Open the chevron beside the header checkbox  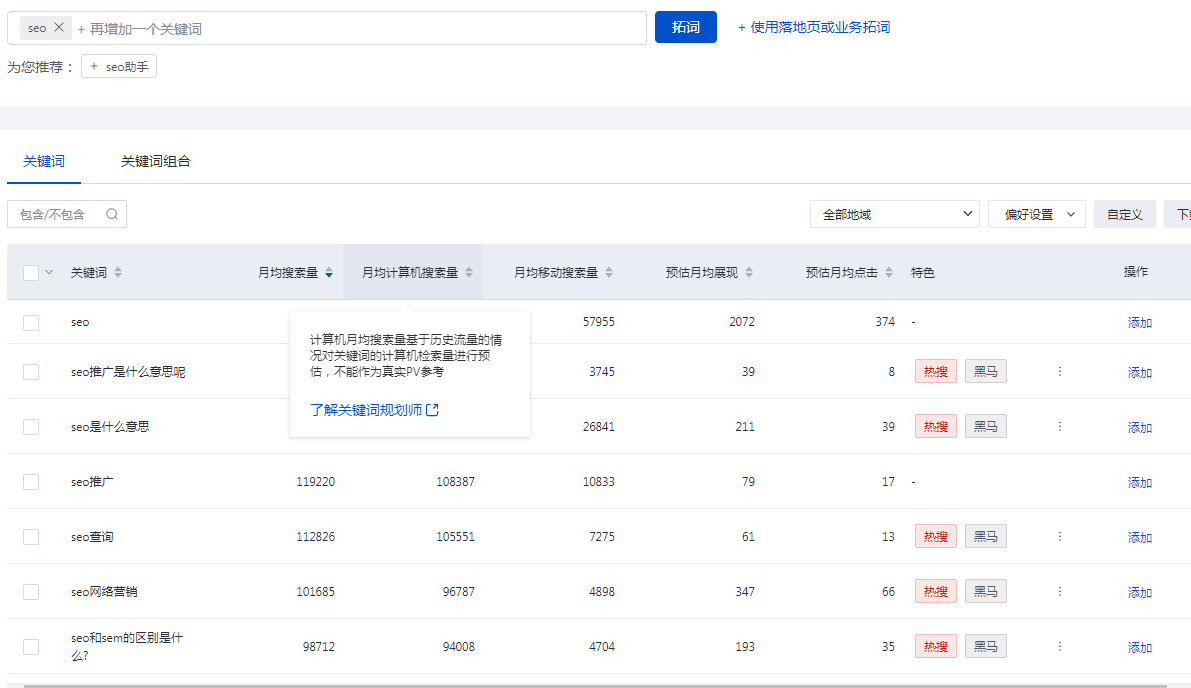47,271
